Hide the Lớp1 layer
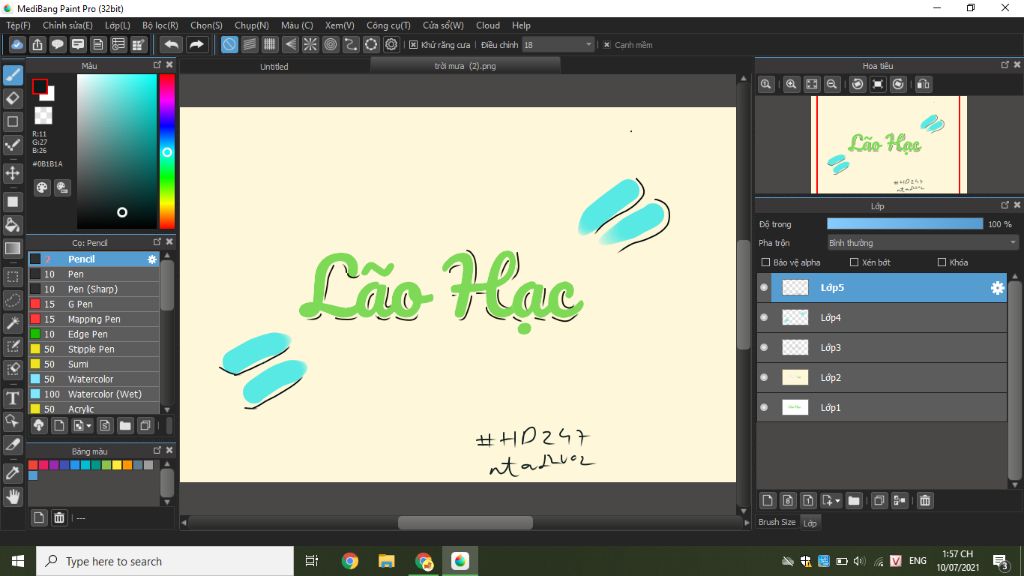 click(x=763, y=408)
